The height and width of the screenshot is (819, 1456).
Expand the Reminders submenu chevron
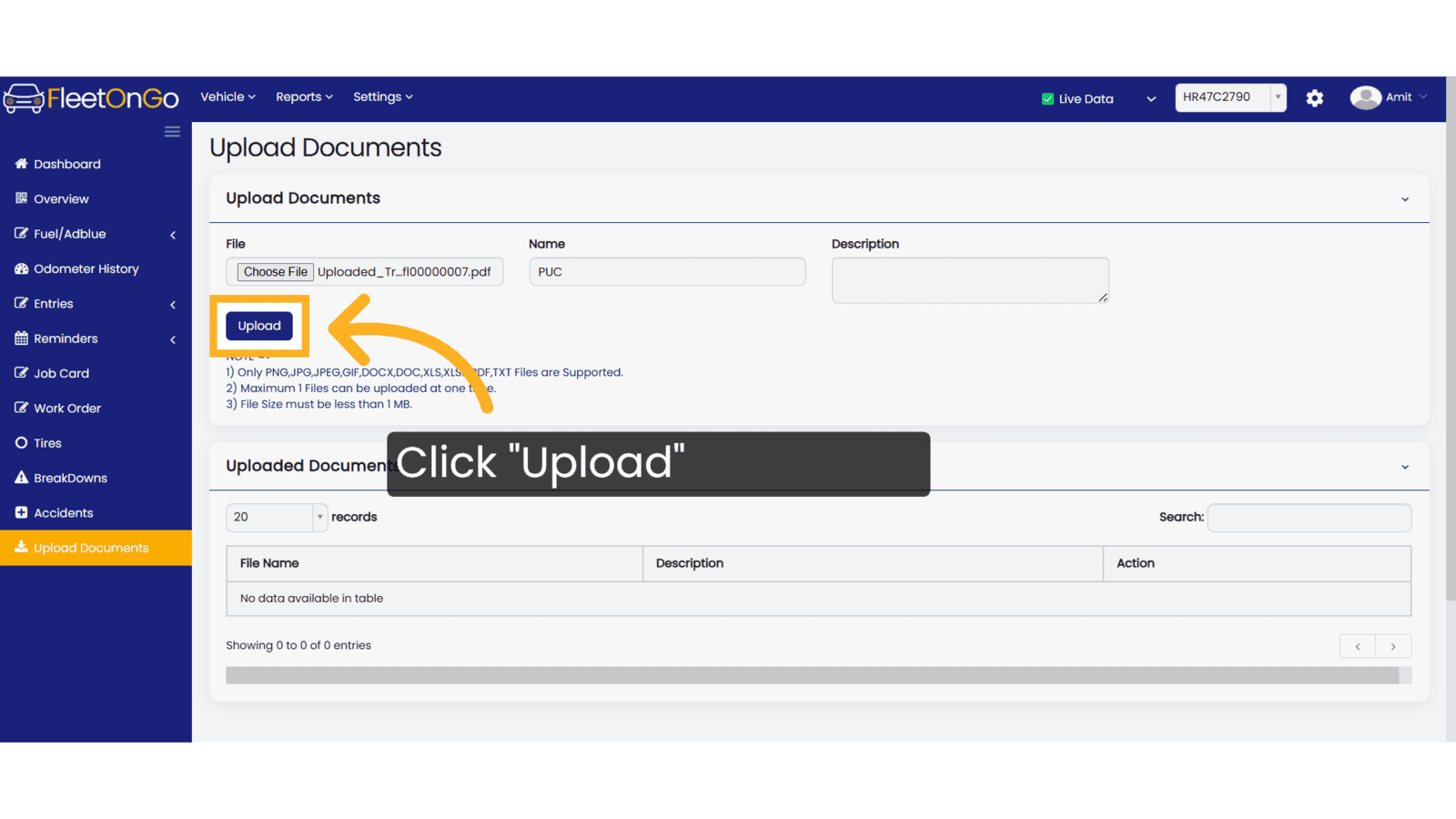point(173,339)
